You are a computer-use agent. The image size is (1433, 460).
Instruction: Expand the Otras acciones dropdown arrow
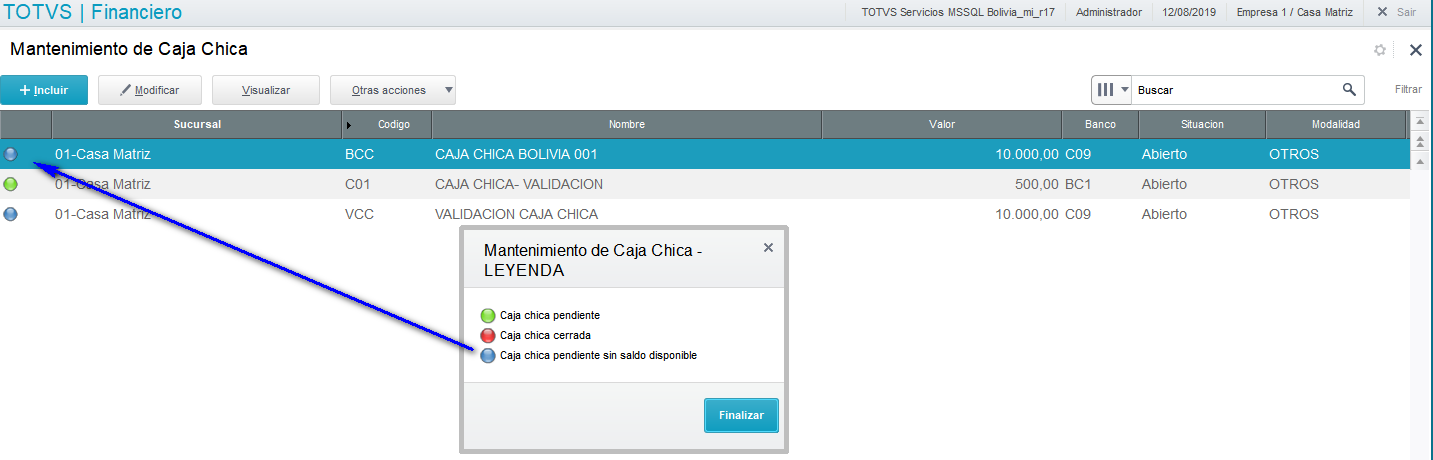[x=449, y=90]
